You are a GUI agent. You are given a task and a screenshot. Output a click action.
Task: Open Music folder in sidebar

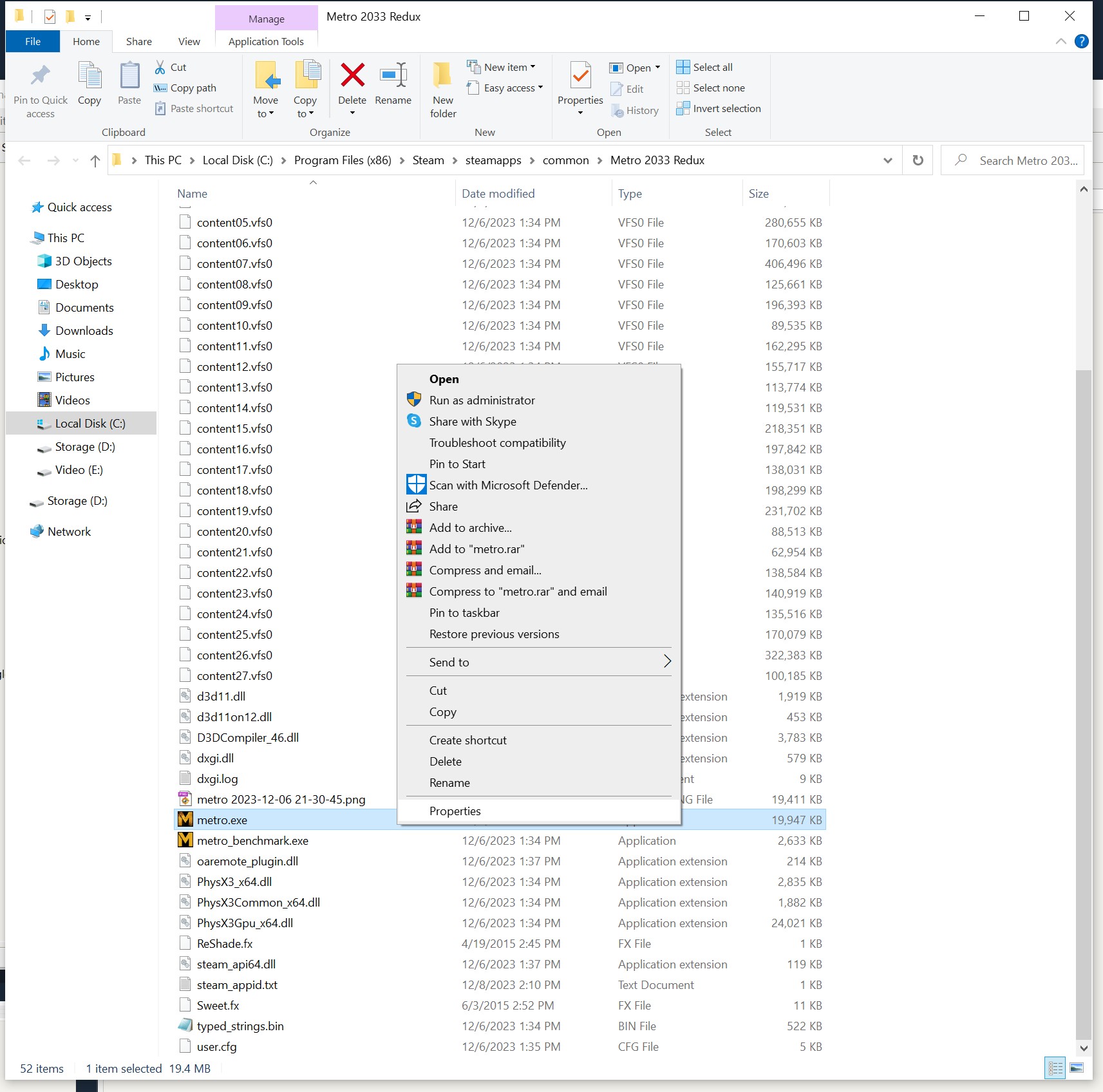(61, 353)
